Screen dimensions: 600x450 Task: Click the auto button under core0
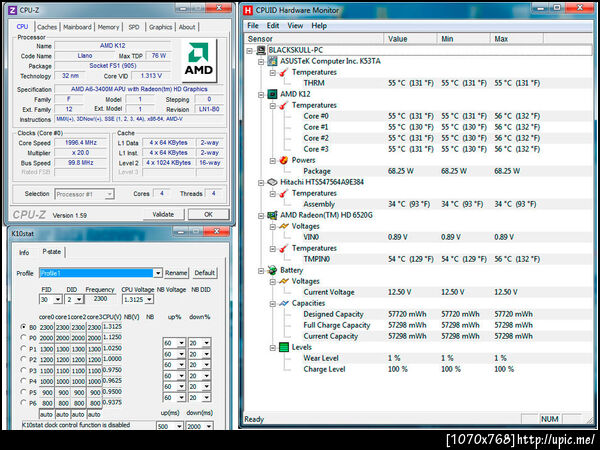[x=46, y=415]
